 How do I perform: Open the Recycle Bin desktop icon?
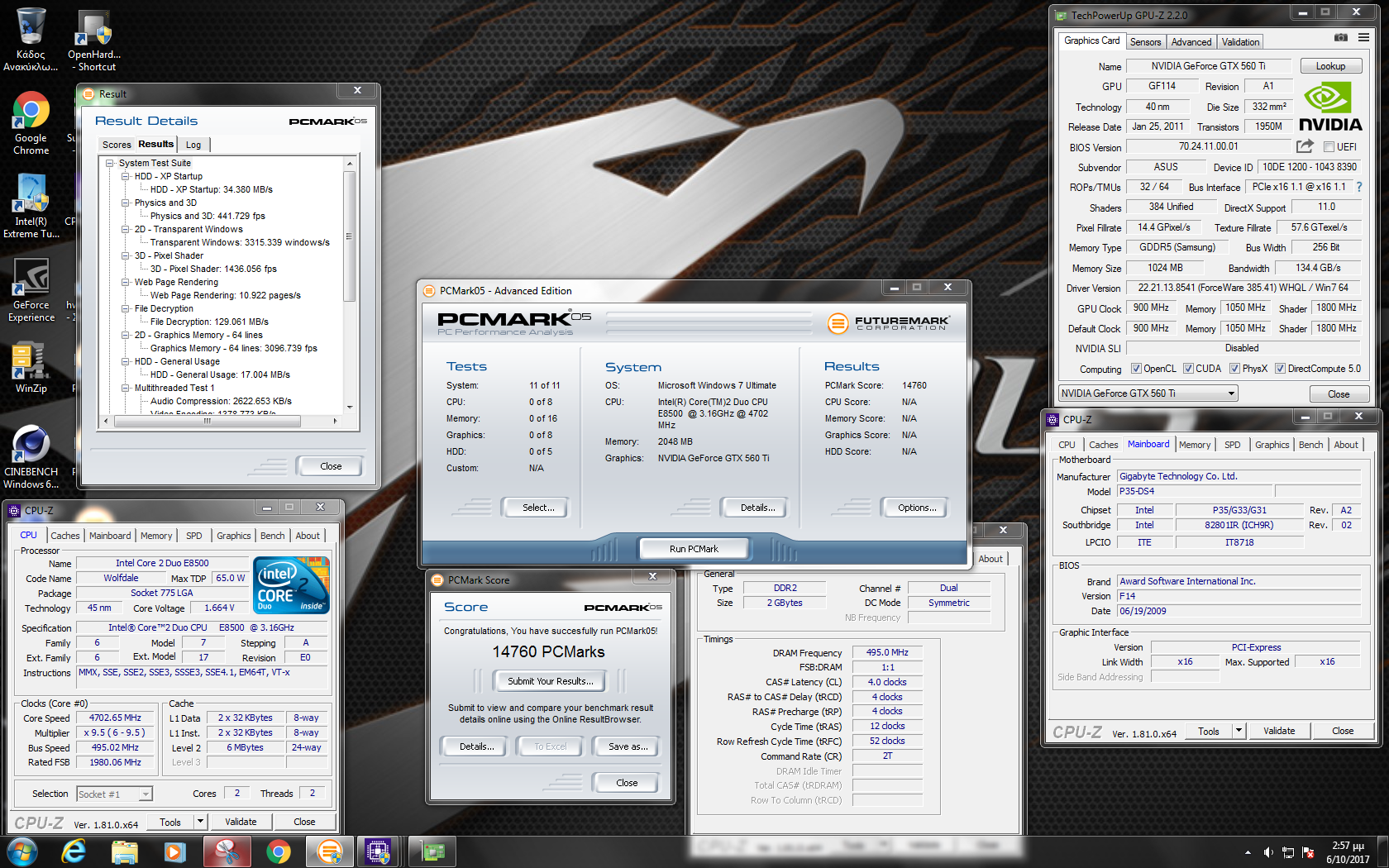(31, 39)
